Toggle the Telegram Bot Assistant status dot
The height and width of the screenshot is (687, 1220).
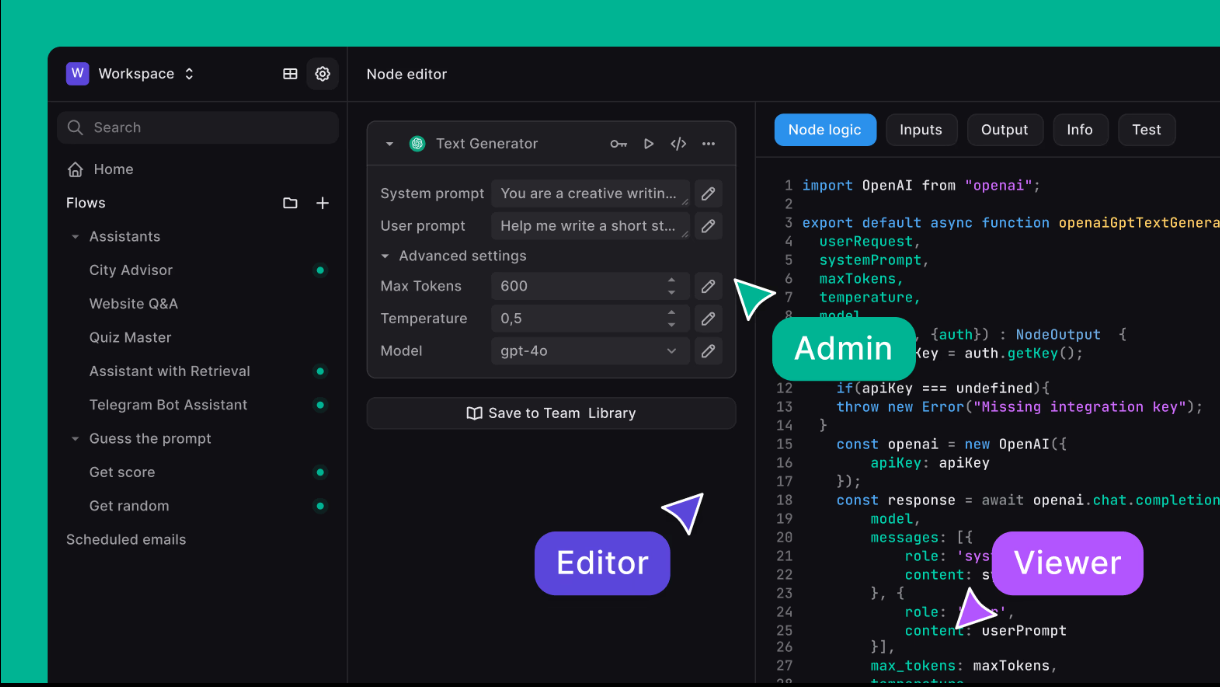(320, 405)
